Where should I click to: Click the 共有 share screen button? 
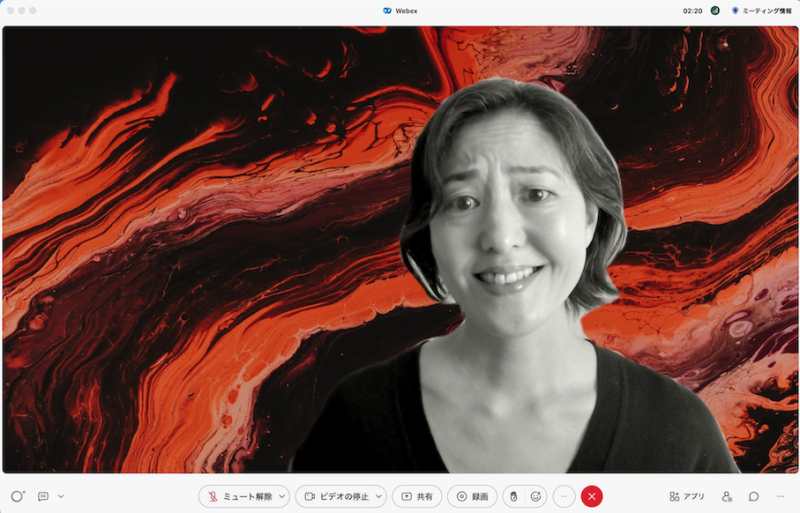(x=417, y=496)
